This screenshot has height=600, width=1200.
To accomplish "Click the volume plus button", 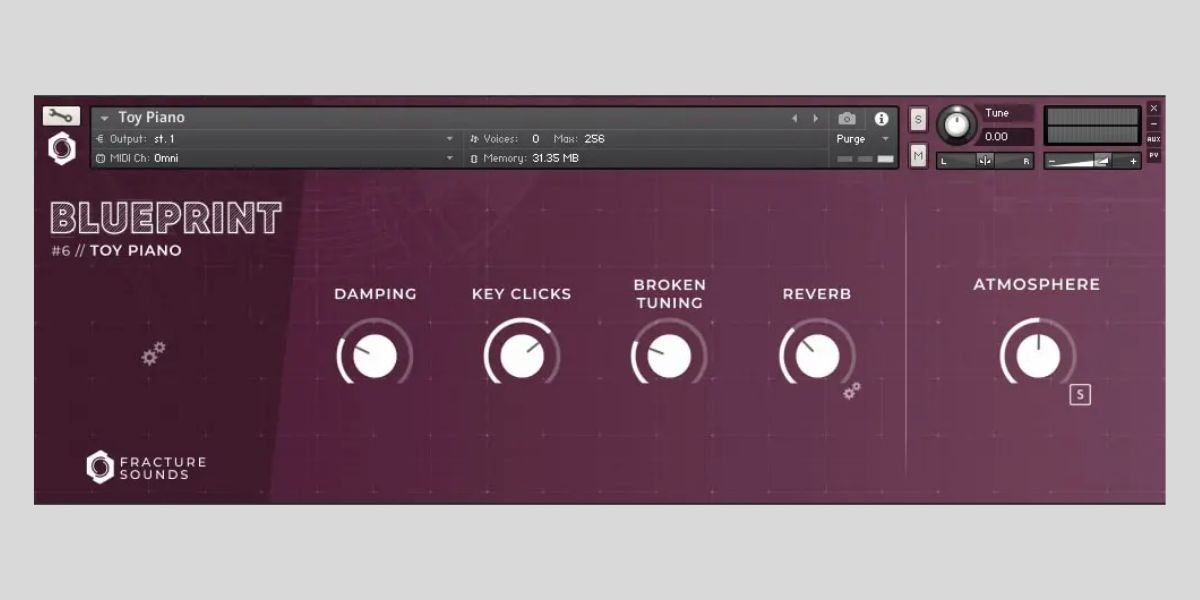I will point(1133,161).
